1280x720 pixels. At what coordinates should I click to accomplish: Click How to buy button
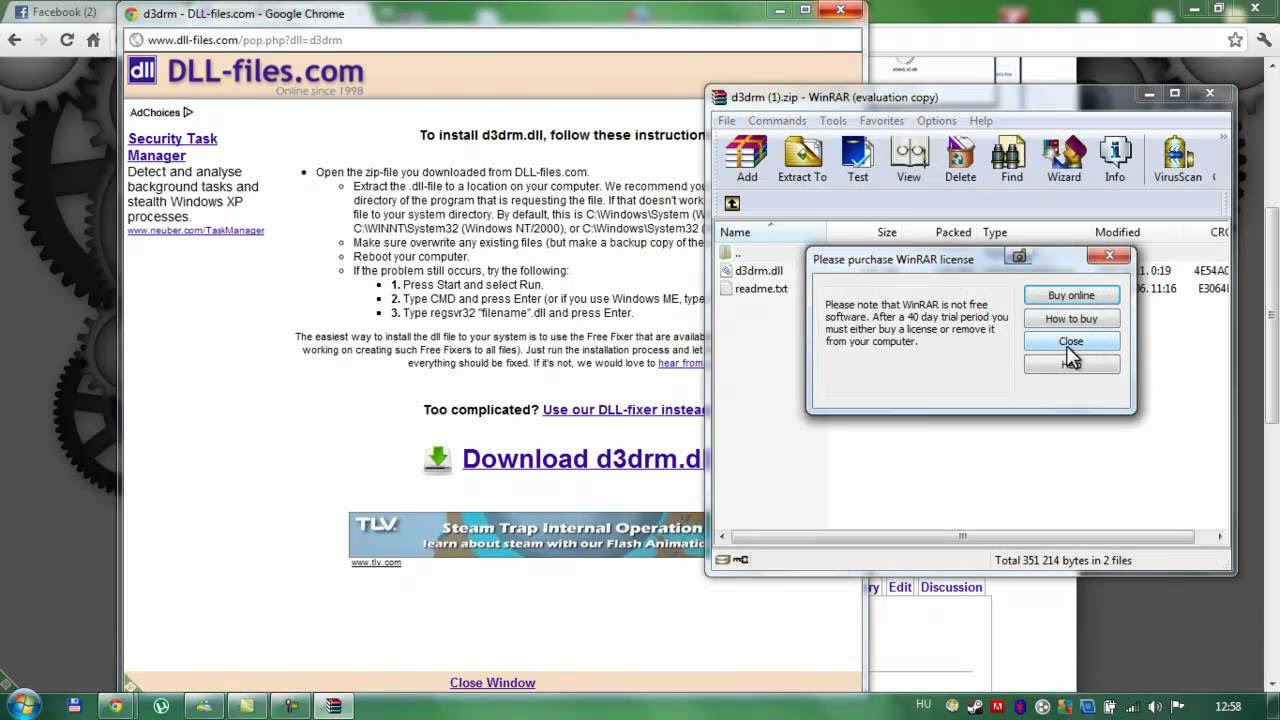pos(1071,318)
